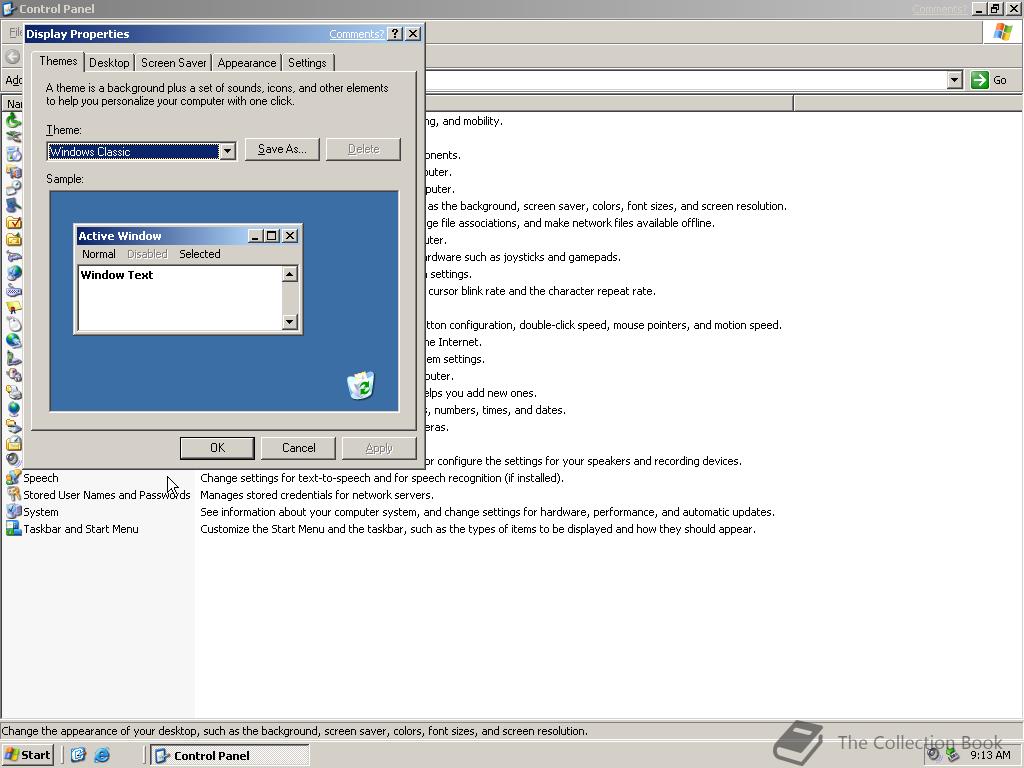This screenshot has width=1024, height=768.
Task: Click OK in Display Properties
Action: (217, 448)
